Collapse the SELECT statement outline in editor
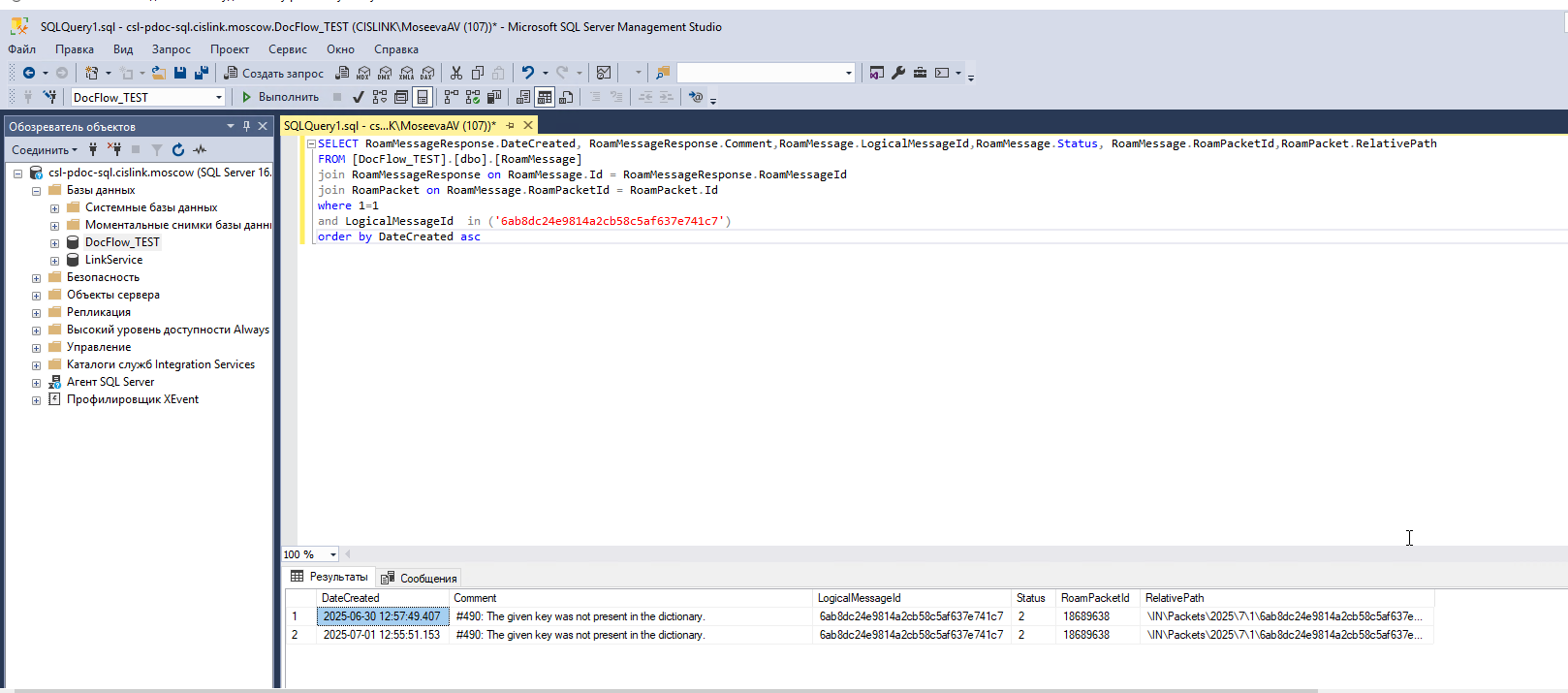 point(311,143)
